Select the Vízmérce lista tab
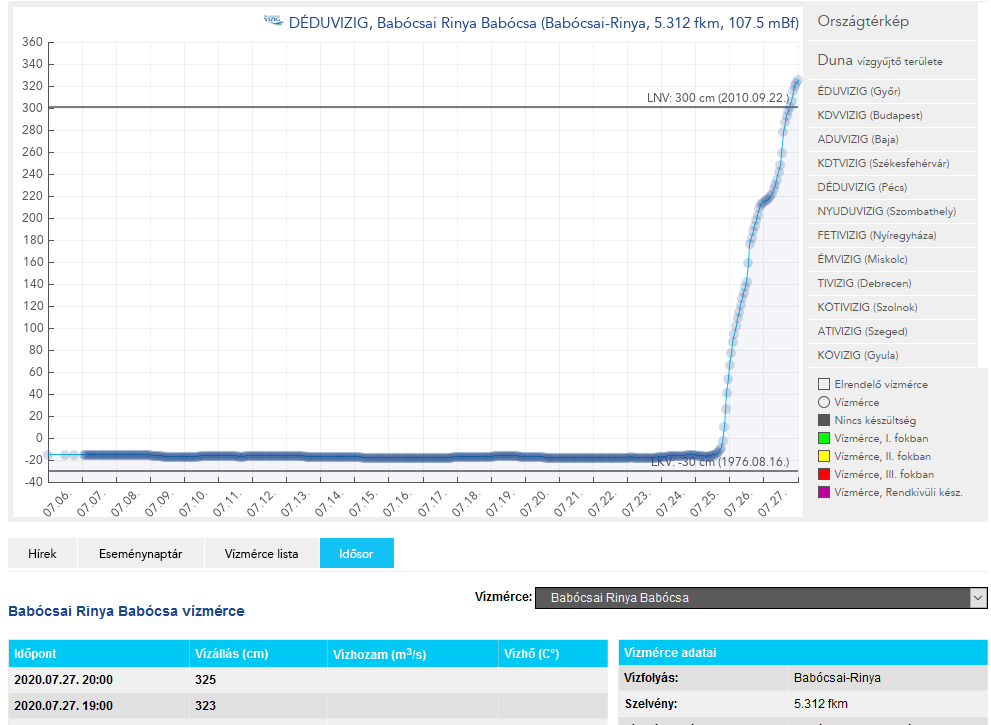Image resolution: width=991 pixels, height=725 pixels. click(x=261, y=553)
